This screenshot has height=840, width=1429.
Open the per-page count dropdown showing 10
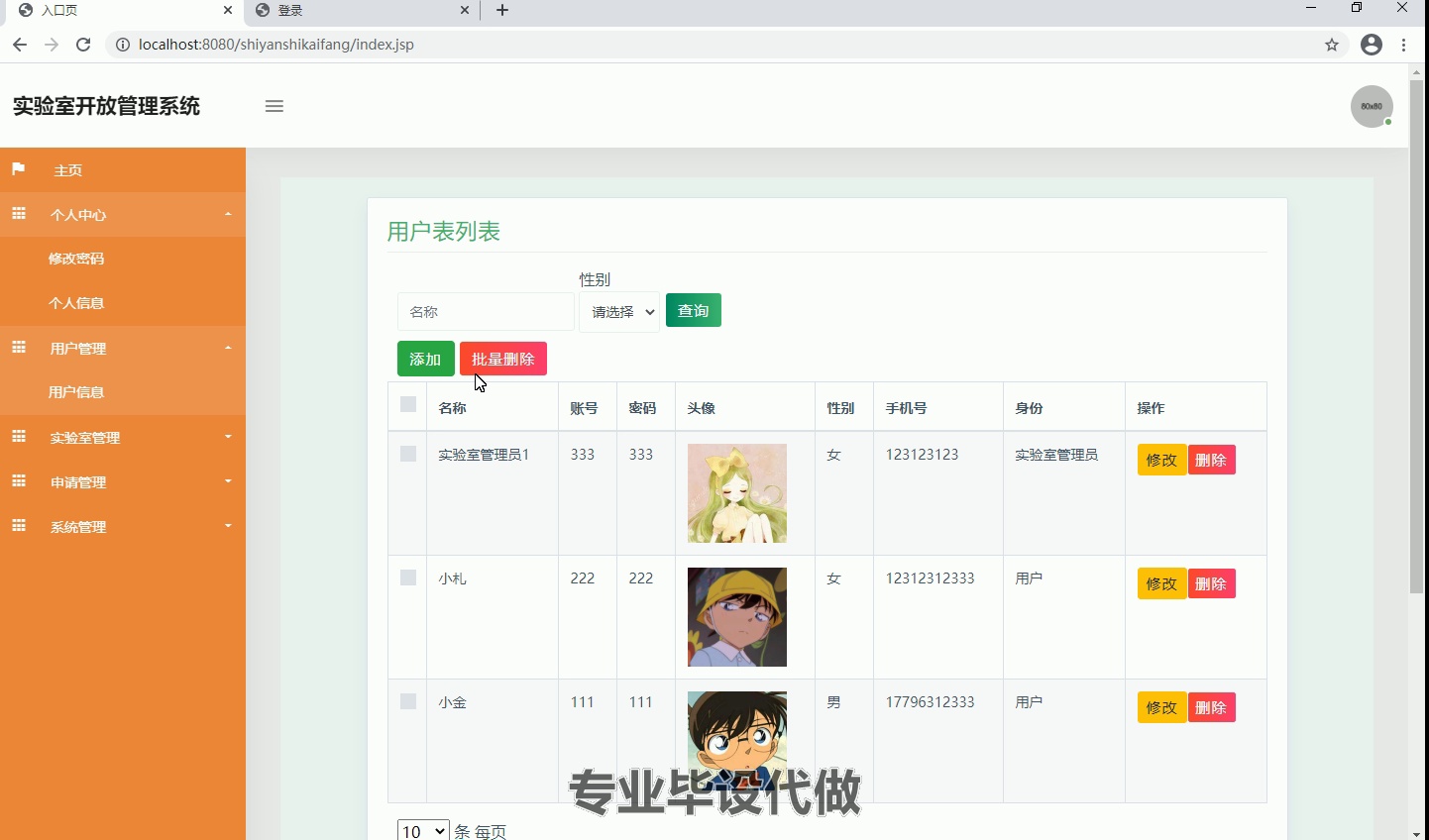(x=422, y=830)
